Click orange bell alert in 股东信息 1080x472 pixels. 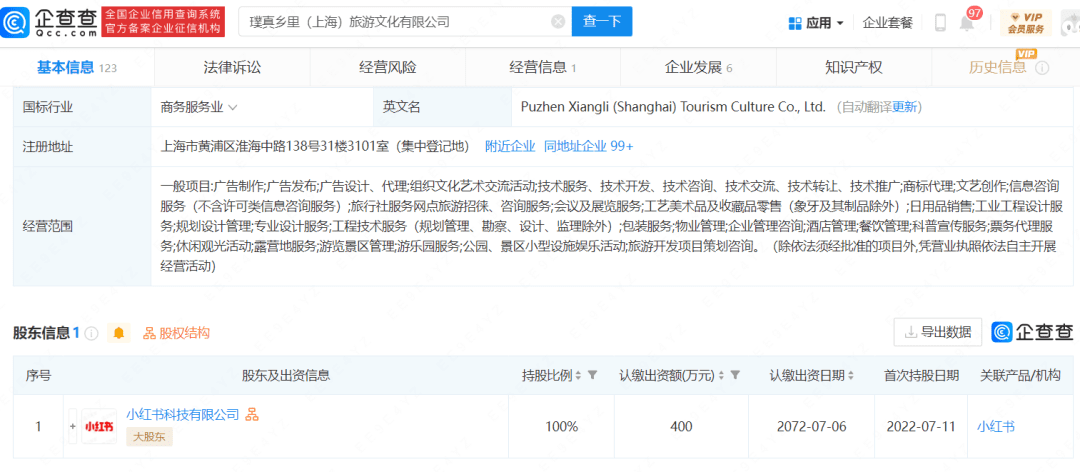(x=119, y=334)
